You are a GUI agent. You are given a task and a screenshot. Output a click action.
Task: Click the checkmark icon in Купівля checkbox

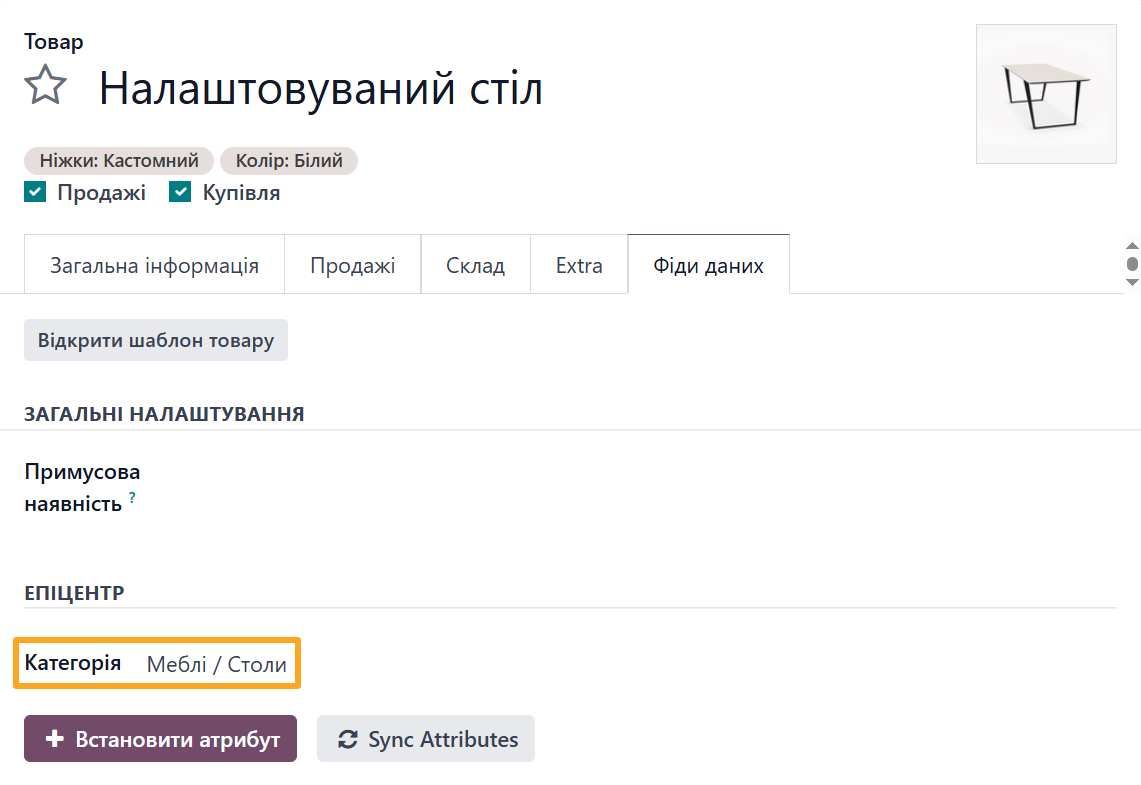[x=180, y=191]
